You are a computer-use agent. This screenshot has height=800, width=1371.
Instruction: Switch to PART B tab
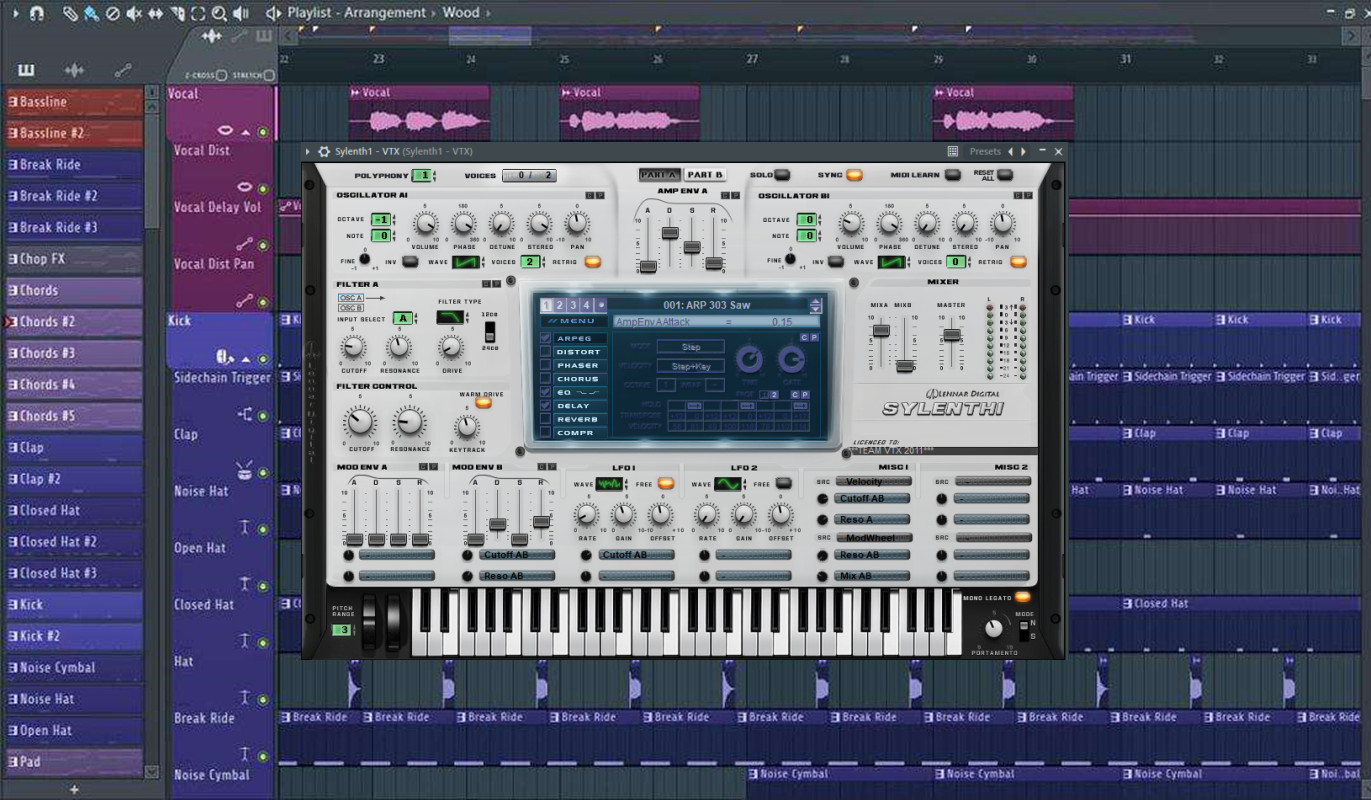tap(705, 175)
